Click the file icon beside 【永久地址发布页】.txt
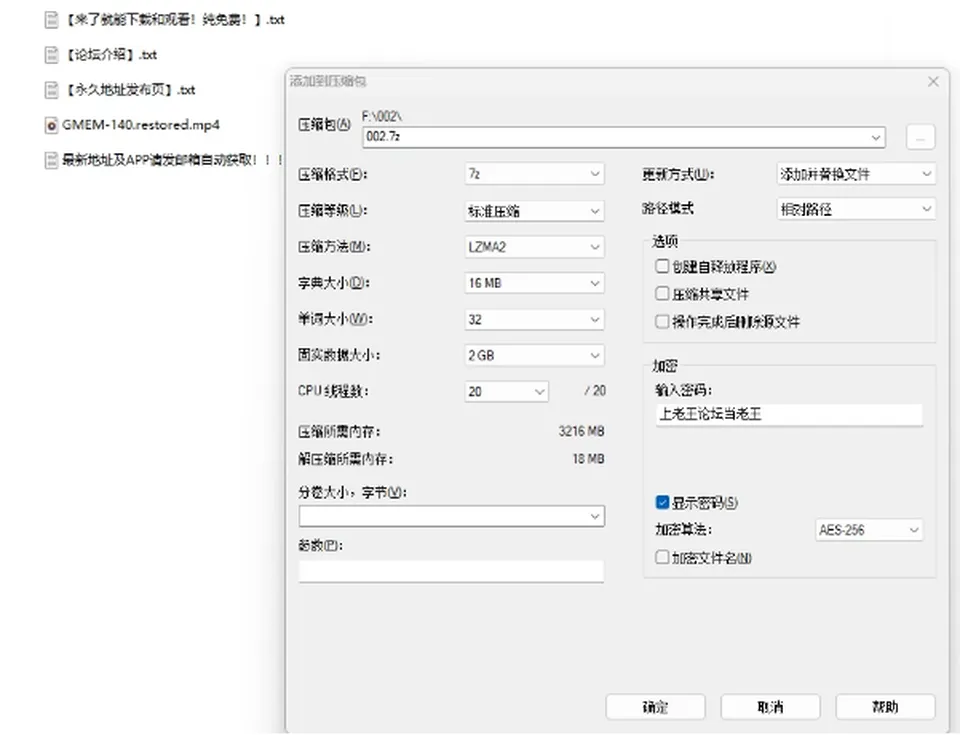 pyautogui.click(x=51, y=90)
